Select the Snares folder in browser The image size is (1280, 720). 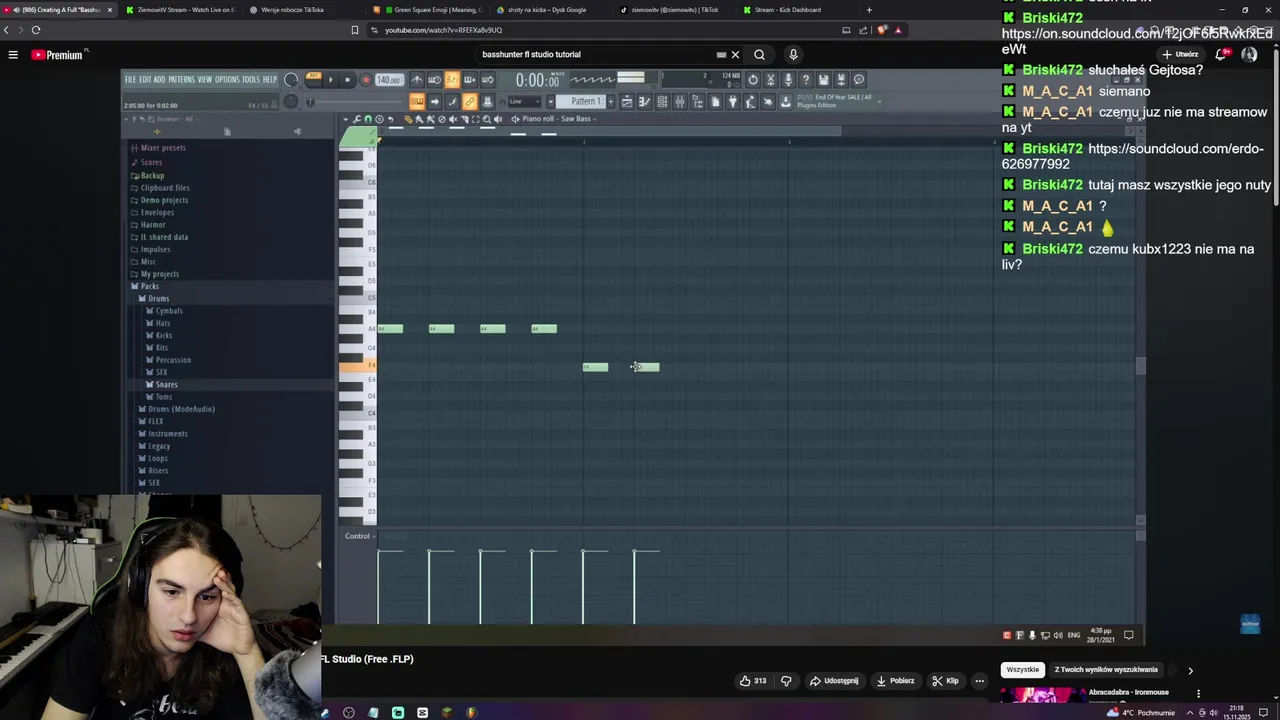point(166,384)
